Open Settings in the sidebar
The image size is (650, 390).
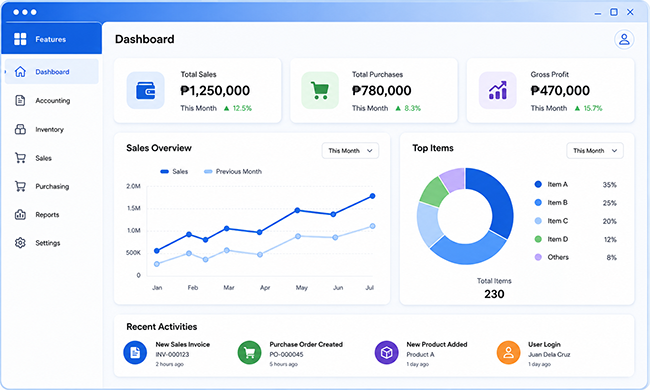[x=52, y=243]
